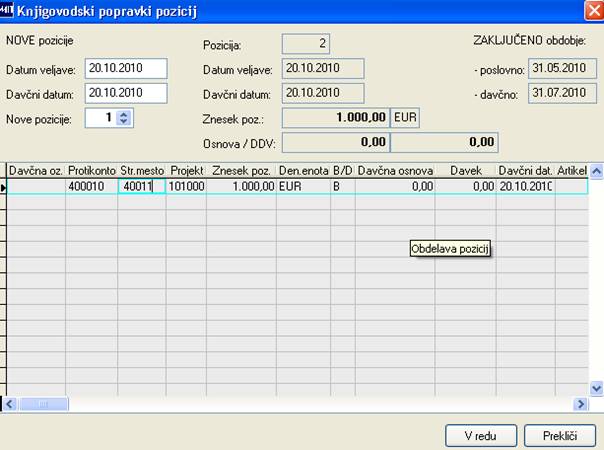Image resolution: width=604 pixels, height=450 pixels.
Task: Click the Davčna osnova column header
Action: [x=395, y=170]
